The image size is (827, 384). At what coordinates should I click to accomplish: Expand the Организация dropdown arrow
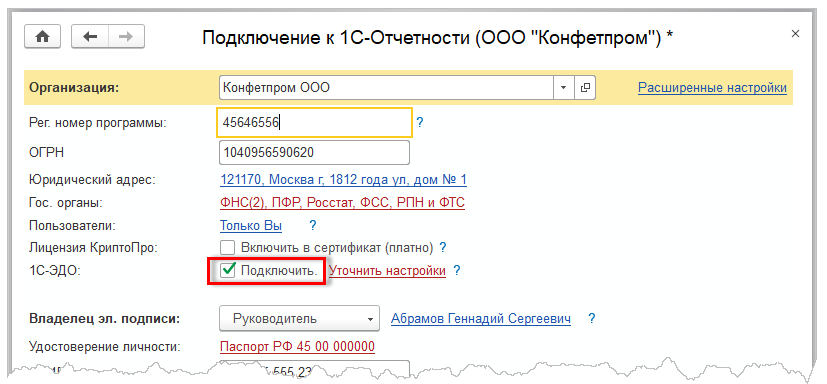coord(563,88)
